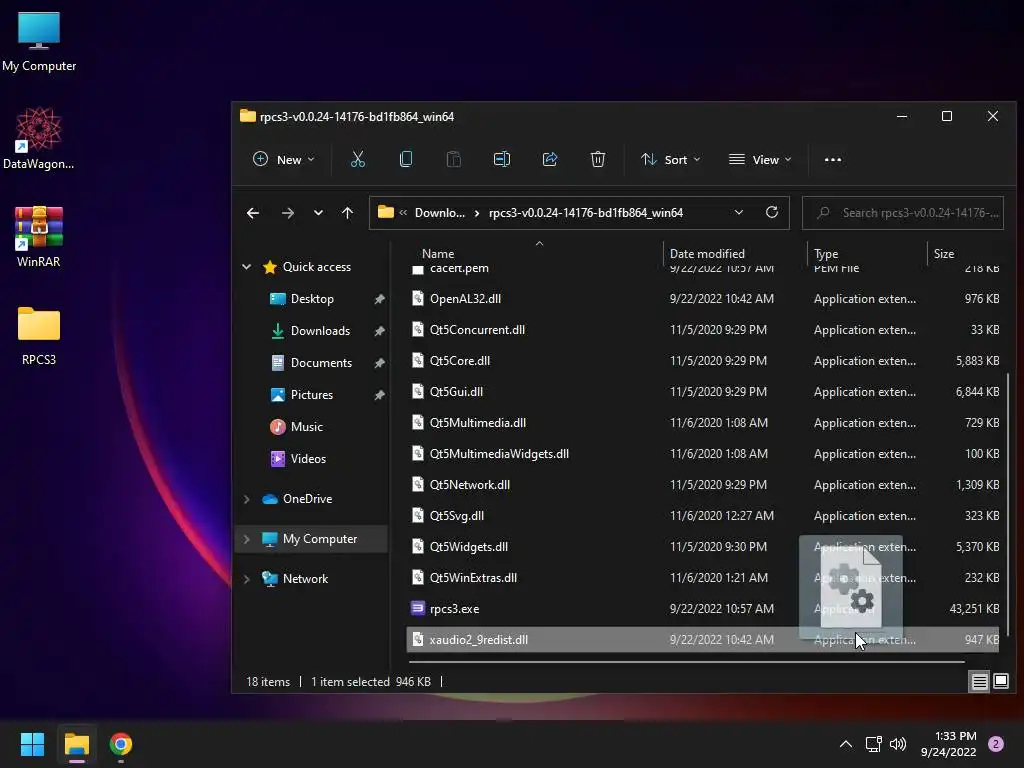1024x768 pixels.
Task: Open Desktop in Quick access
Action: [312, 298]
